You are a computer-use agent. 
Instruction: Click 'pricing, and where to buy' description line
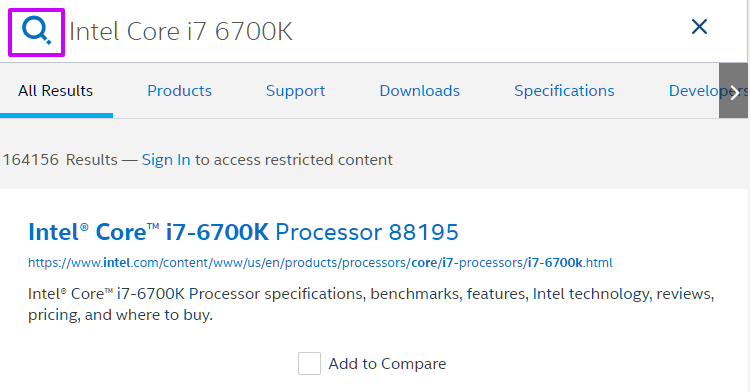[120, 315]
